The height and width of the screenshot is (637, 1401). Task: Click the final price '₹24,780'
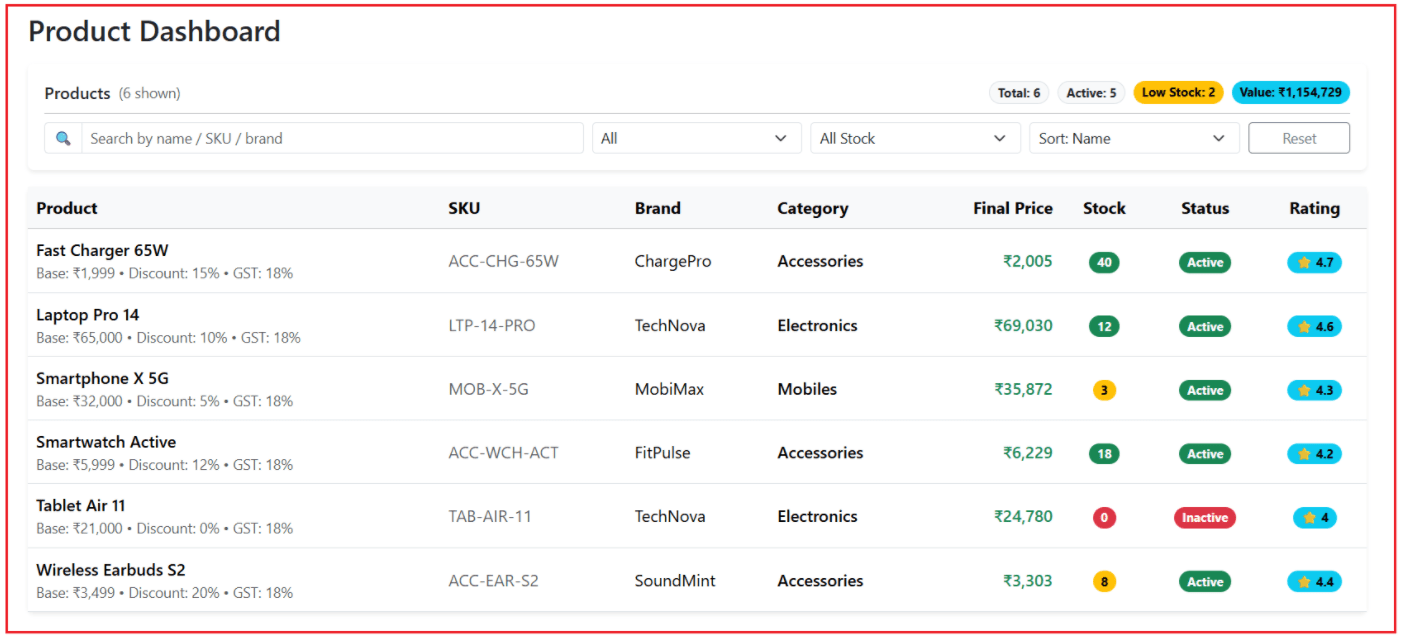coord(1023,516)
